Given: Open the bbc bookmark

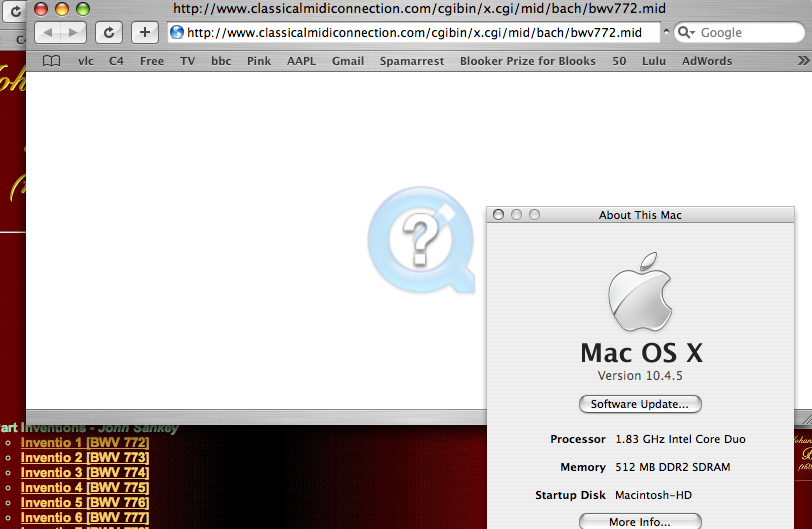Looking at the screenshot, I should pos(221,61).
